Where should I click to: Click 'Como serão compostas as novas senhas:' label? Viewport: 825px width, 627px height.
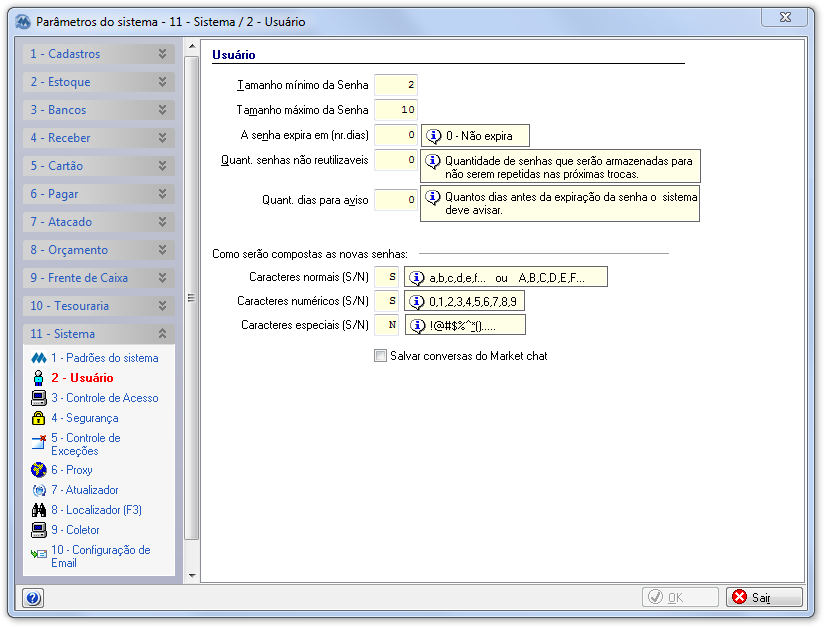coord(310,254)
